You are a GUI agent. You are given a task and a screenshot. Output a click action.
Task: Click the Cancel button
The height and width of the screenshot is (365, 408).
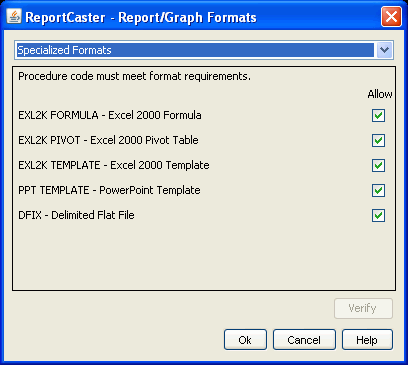[304, 340]
